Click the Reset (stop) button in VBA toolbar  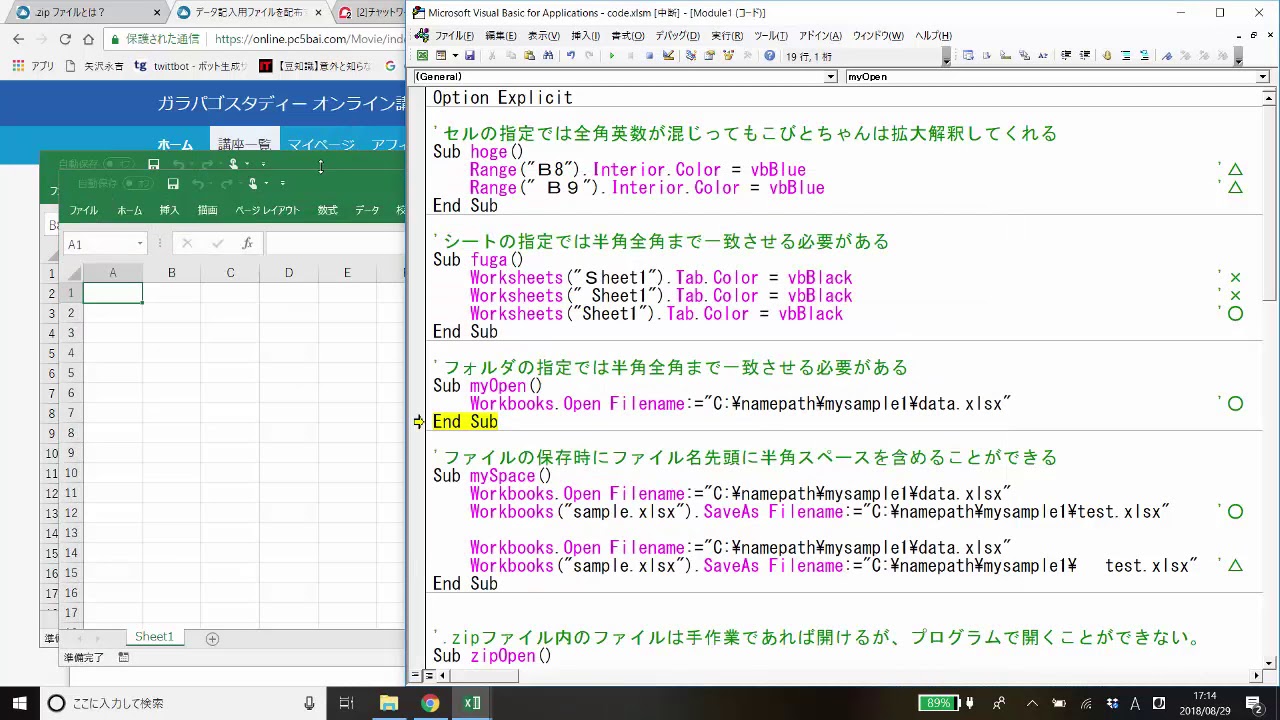(649, 56)
